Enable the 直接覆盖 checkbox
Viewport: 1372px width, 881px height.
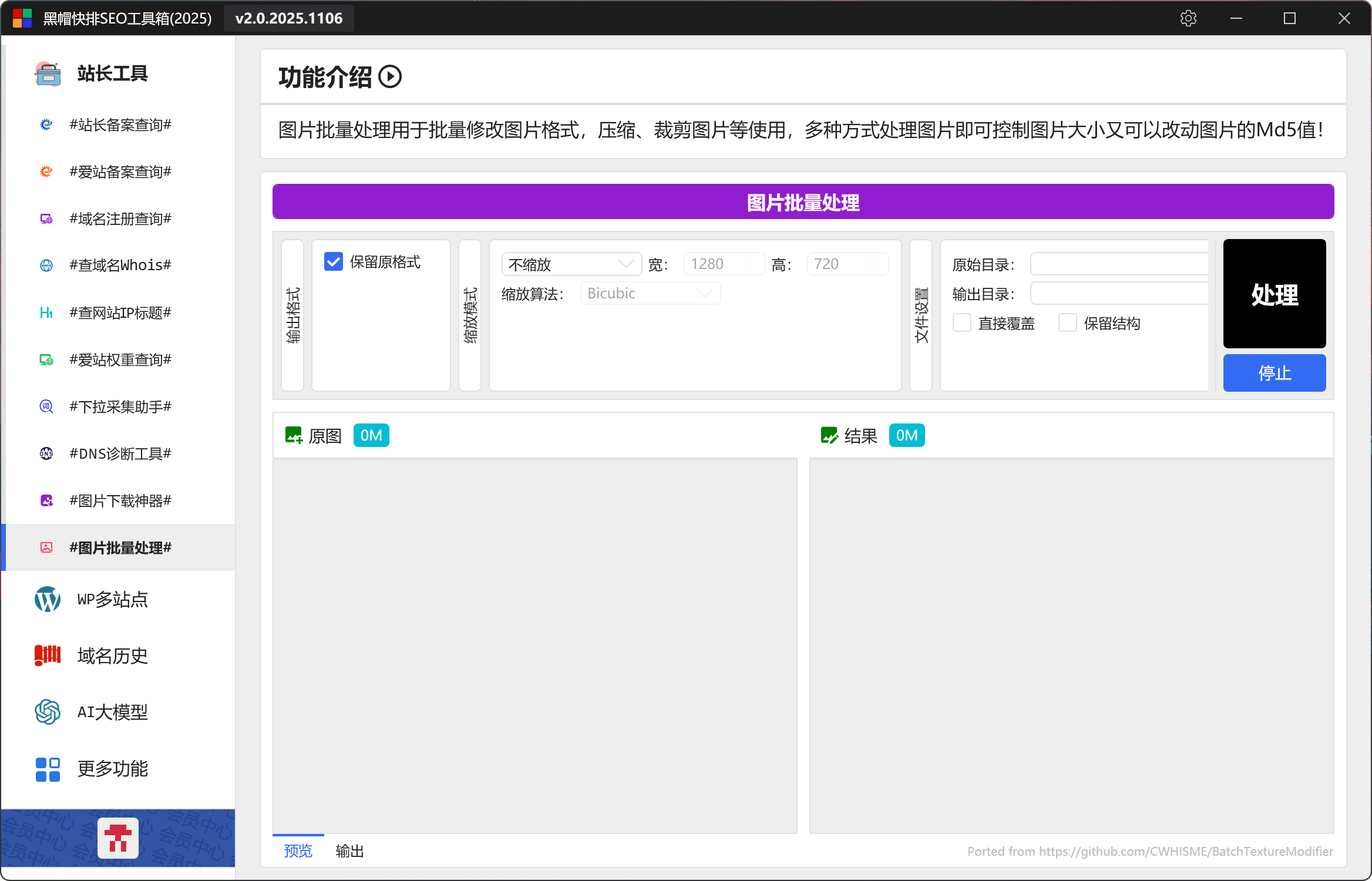coord(962,323)
